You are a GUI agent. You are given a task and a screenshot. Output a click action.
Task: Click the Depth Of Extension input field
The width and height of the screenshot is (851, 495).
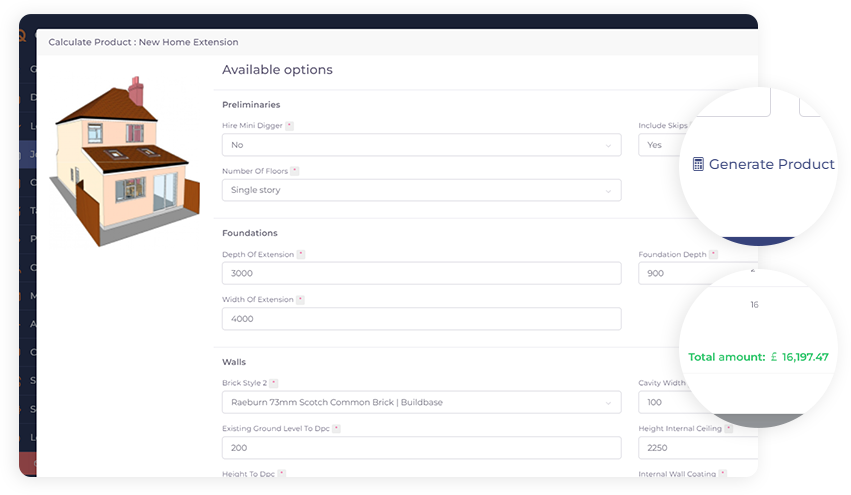(x=420, y=273)
